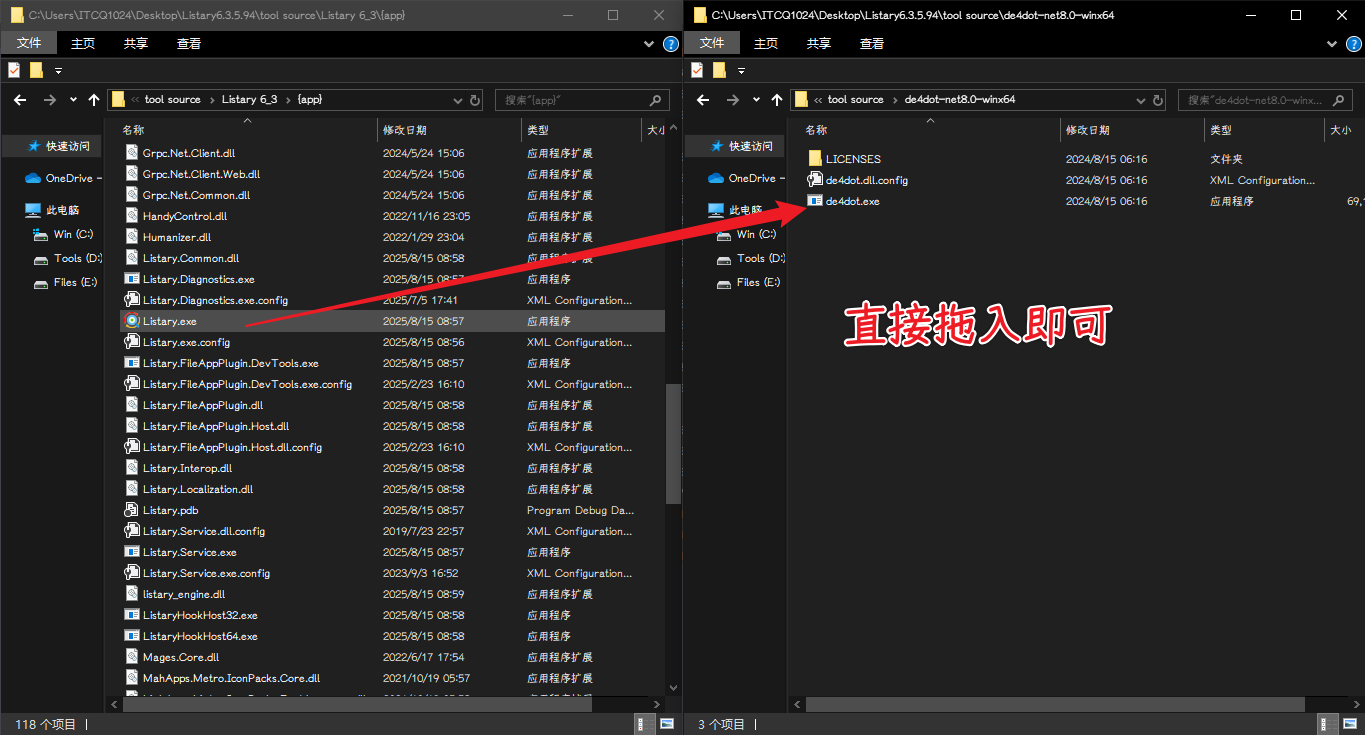Click Grpc.Net.Client.dll file icon

(131, 153)
